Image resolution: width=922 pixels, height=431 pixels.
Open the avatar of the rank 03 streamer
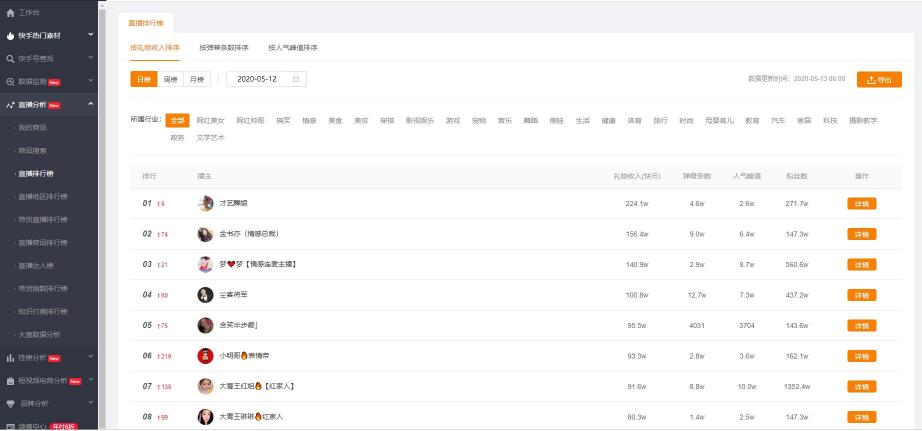point(205,265)
